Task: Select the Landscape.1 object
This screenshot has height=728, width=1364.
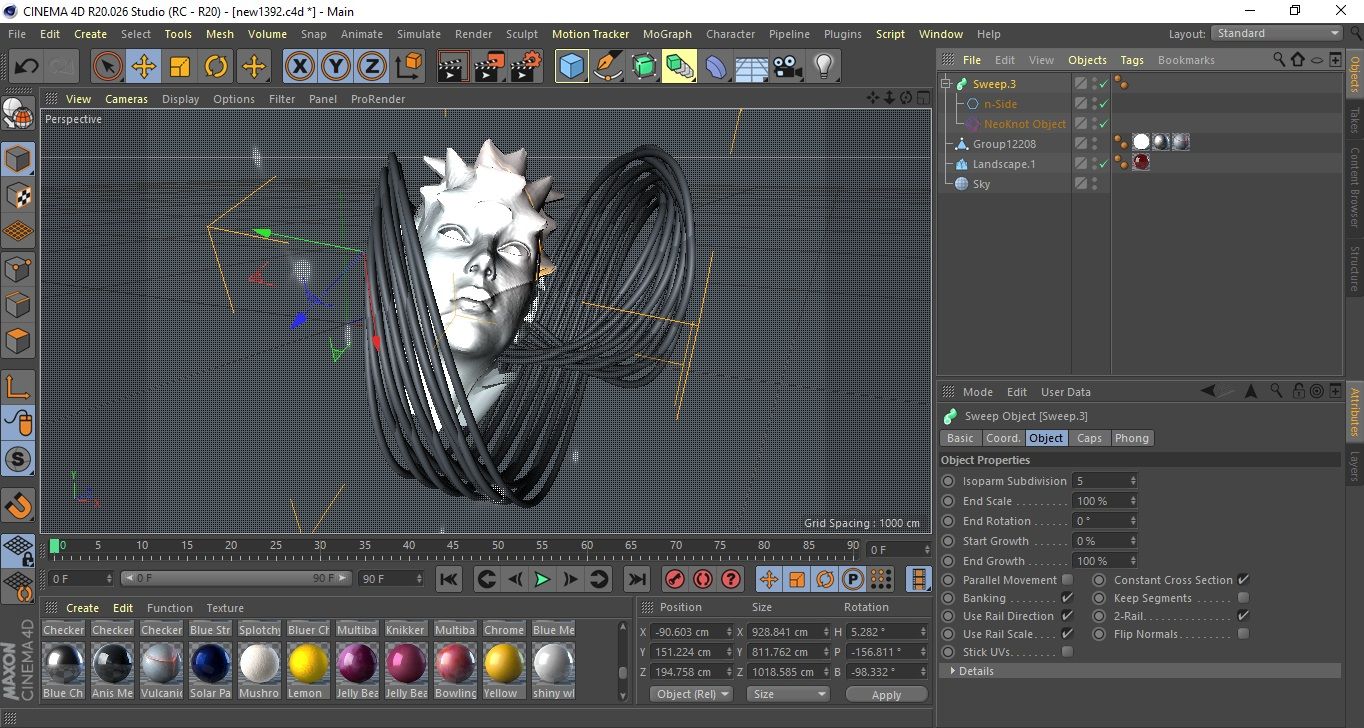Action: [x=1004, y=164]
